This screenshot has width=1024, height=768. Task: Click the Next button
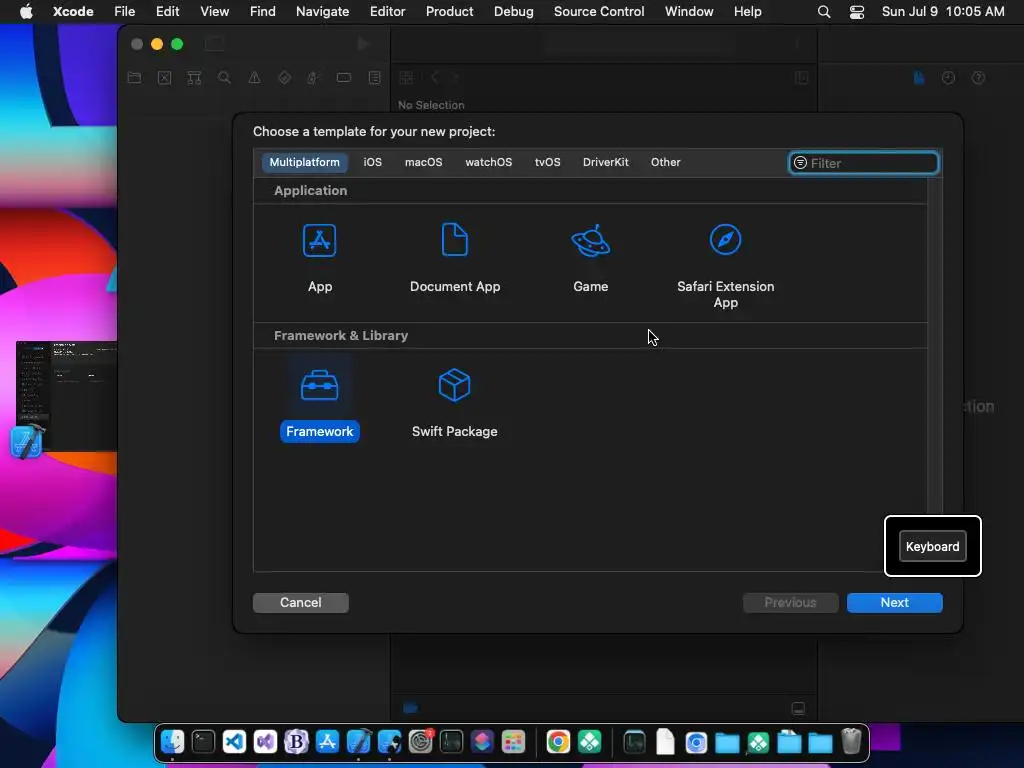point(894,602)
